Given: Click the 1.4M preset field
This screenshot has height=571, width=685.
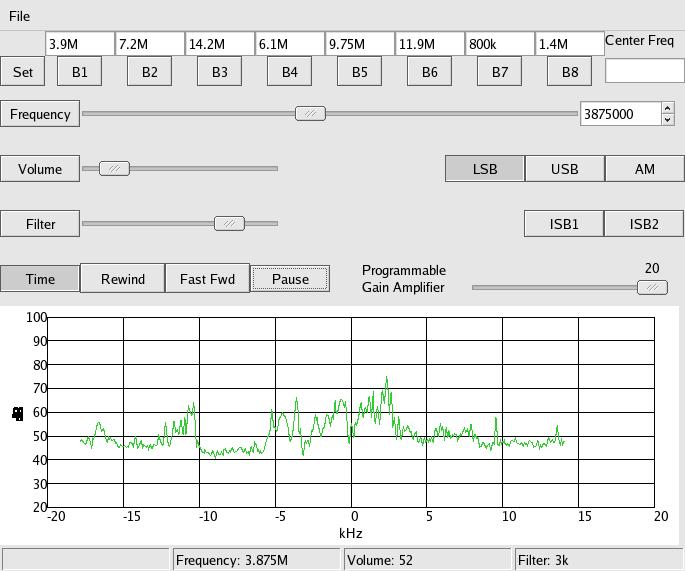Looking at the screenshot, I should pos(570,44).
